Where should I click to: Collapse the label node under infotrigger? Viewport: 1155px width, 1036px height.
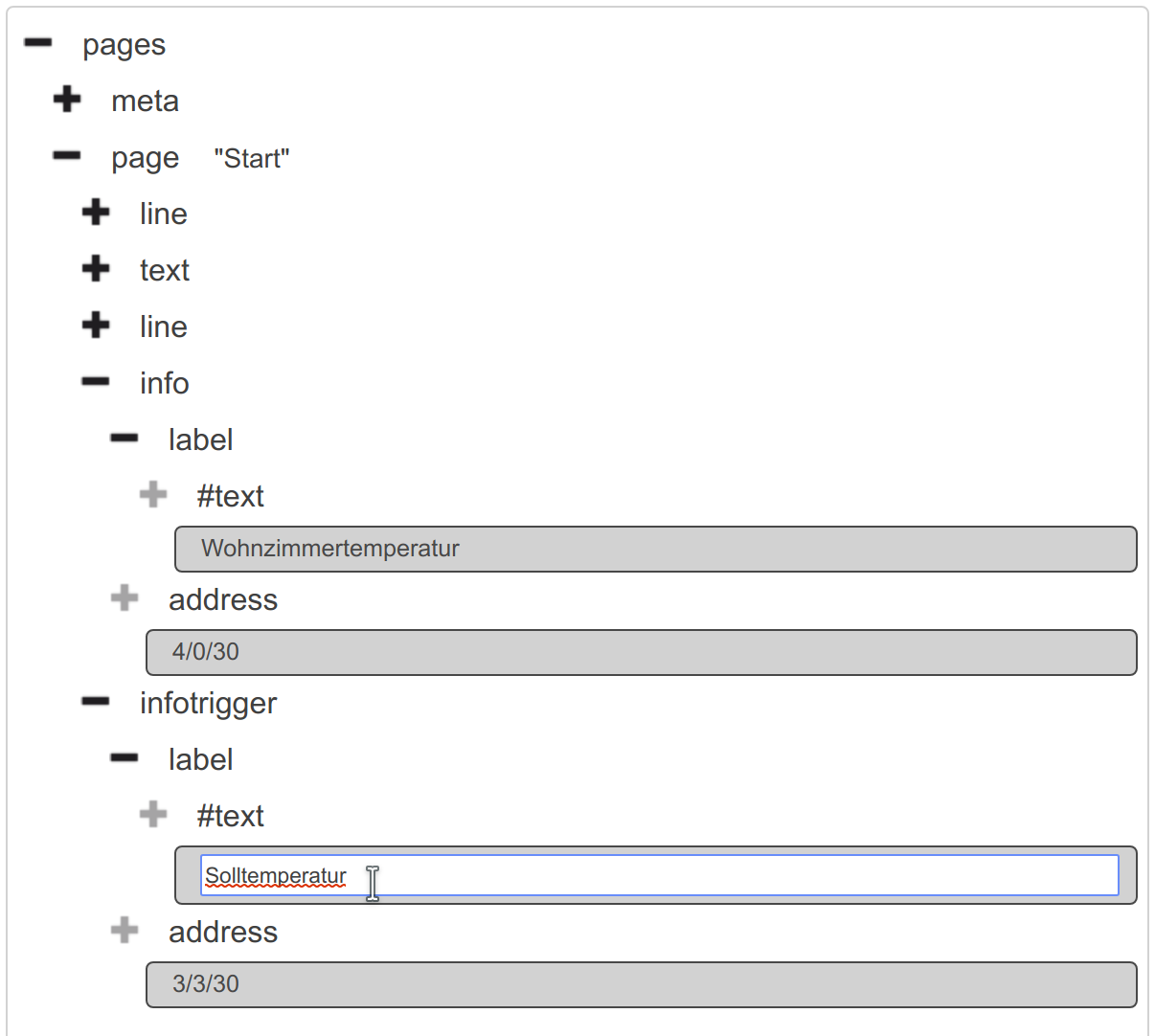click(125, 758)
